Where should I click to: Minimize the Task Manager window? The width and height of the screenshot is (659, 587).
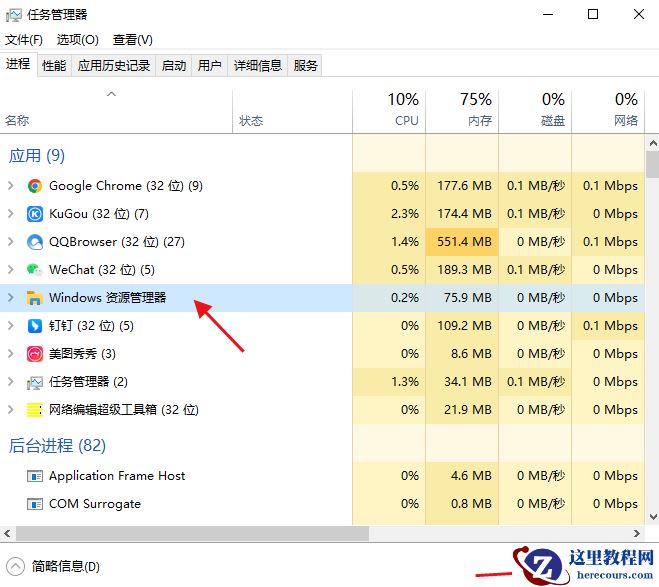point(548,14)
